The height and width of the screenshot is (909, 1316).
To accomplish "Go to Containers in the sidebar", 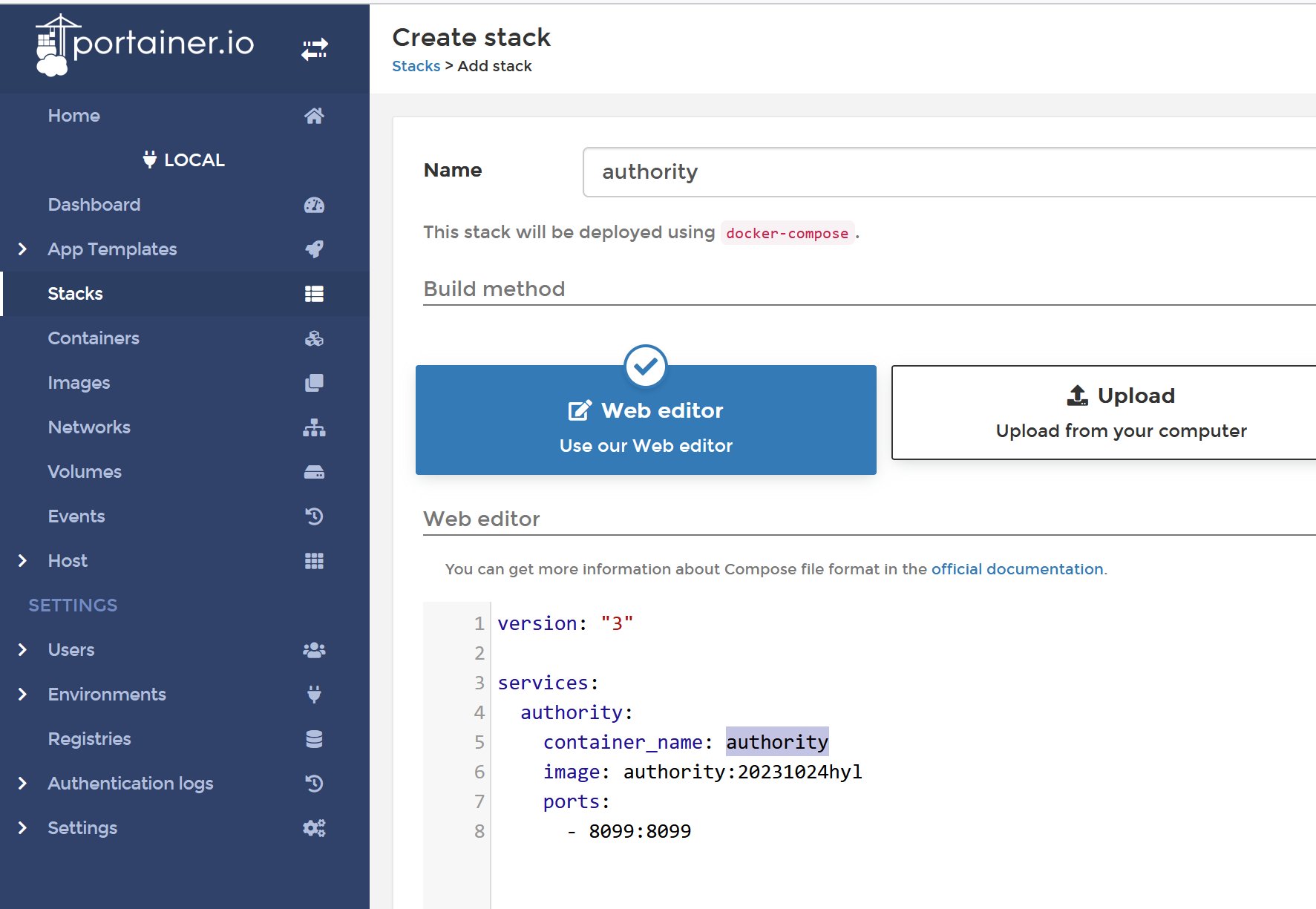I will click(x=185, y=338).
